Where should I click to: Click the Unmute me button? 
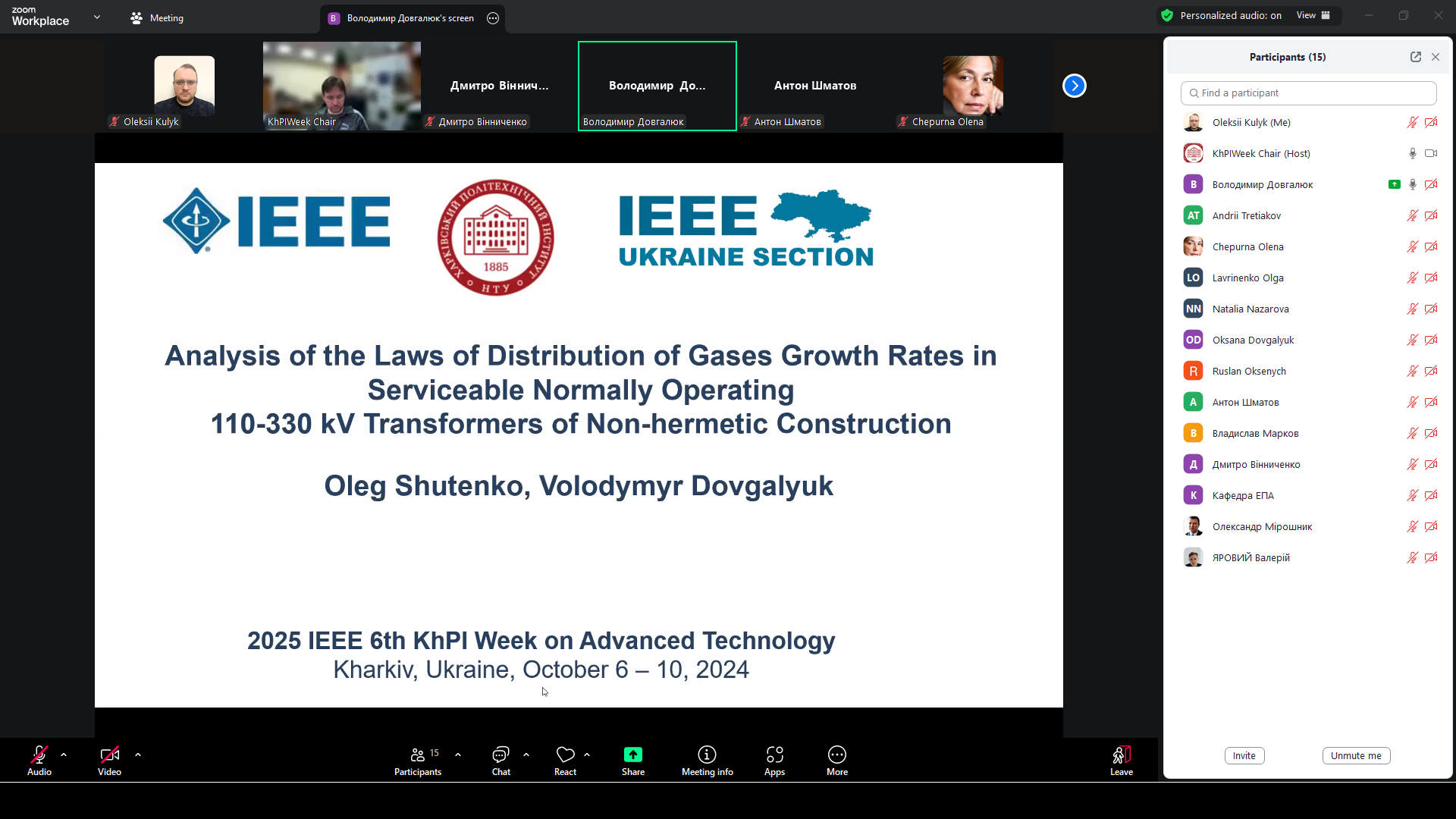[x=1356, y=755]
